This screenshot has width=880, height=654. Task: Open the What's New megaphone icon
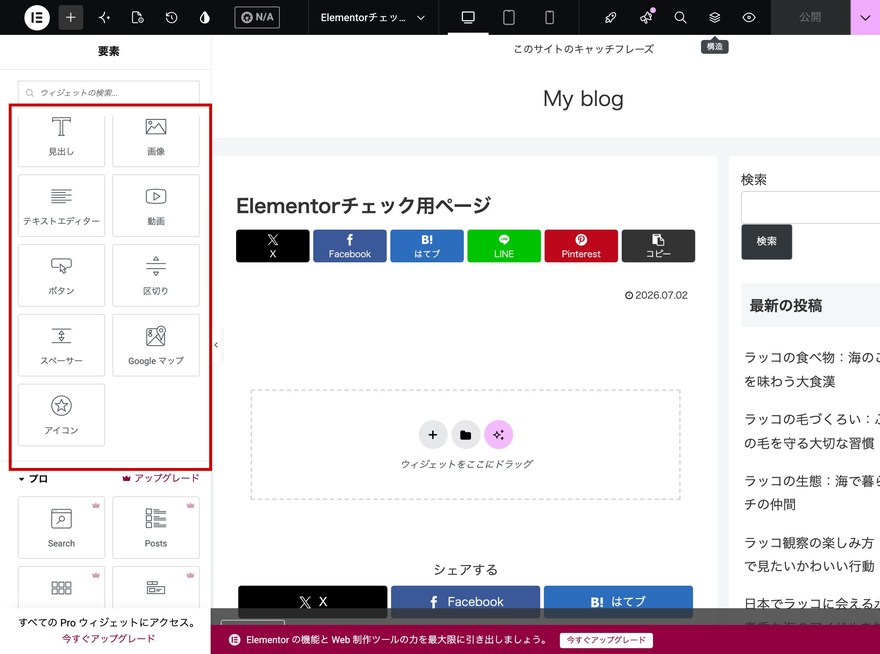pyautogui.click(x=646, y=17)
